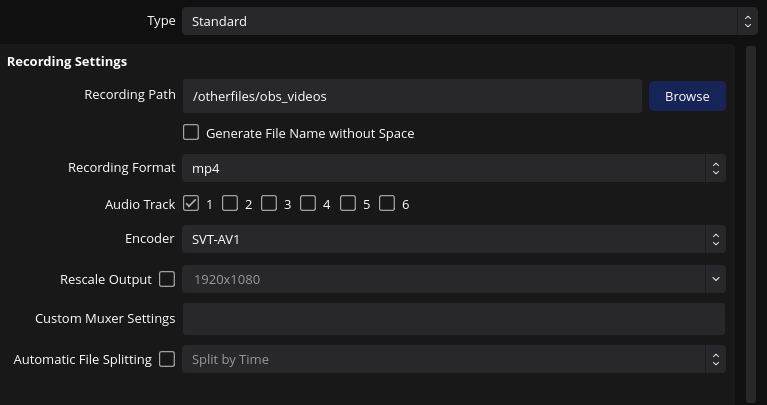The image size is (767, 405).
Task: Enable audio track 2
Action: pyautogui.click(x=230, y=204)
